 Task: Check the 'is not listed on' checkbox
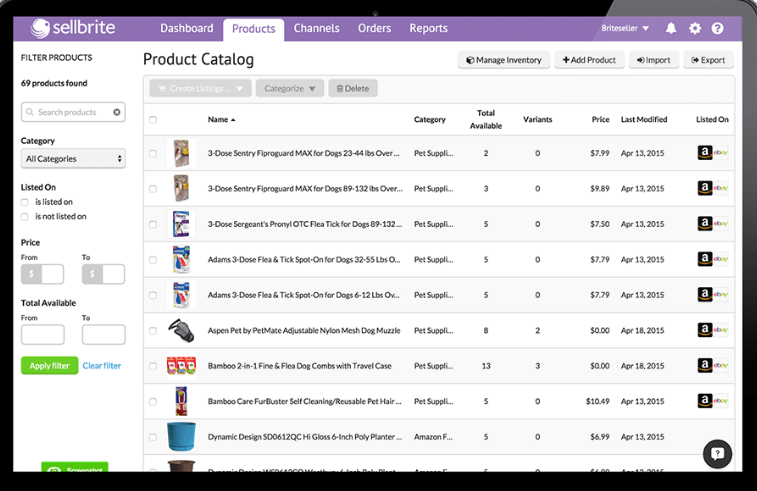(x=25, y=216)
